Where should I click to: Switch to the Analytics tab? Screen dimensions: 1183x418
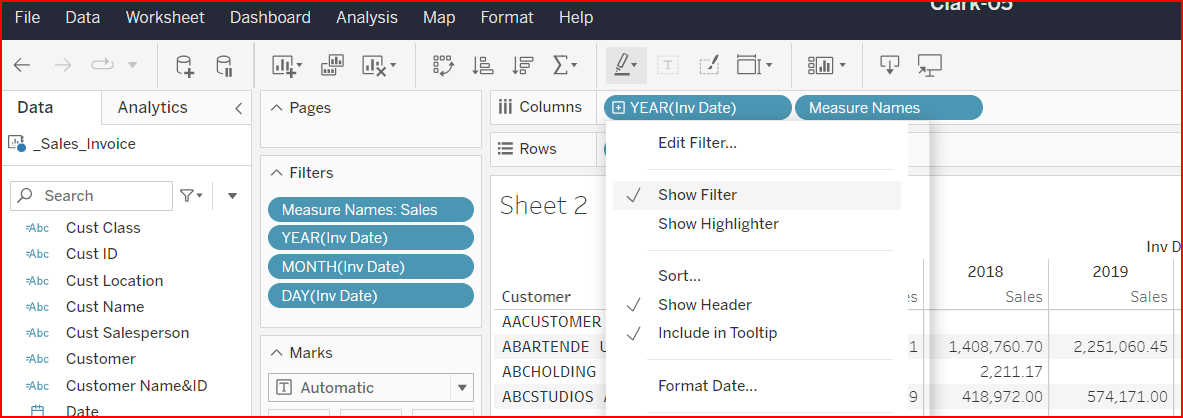[152, 108]
